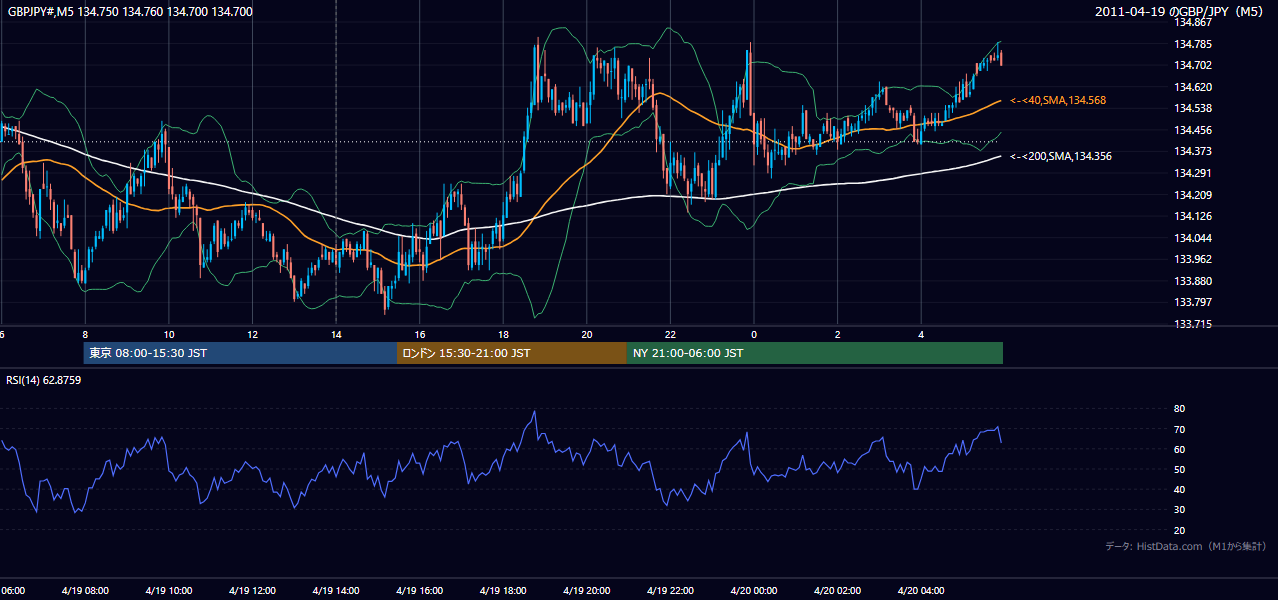
Task: Click hour label 22 under the price chart
Action: point(670,335)
